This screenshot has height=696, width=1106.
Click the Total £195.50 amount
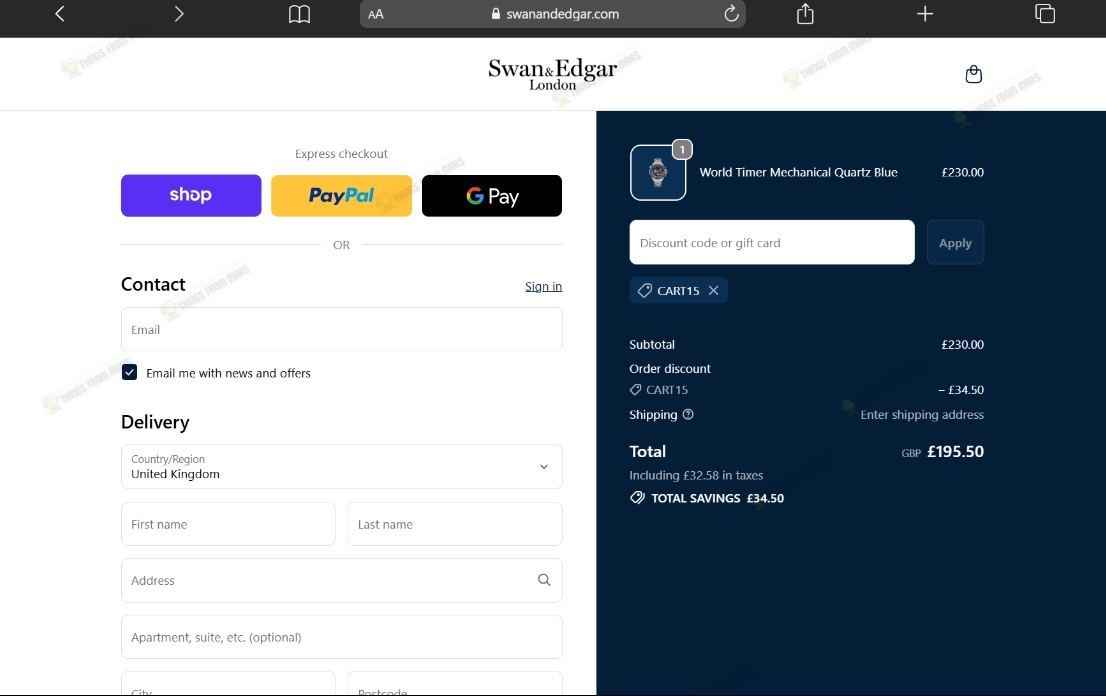955,451
